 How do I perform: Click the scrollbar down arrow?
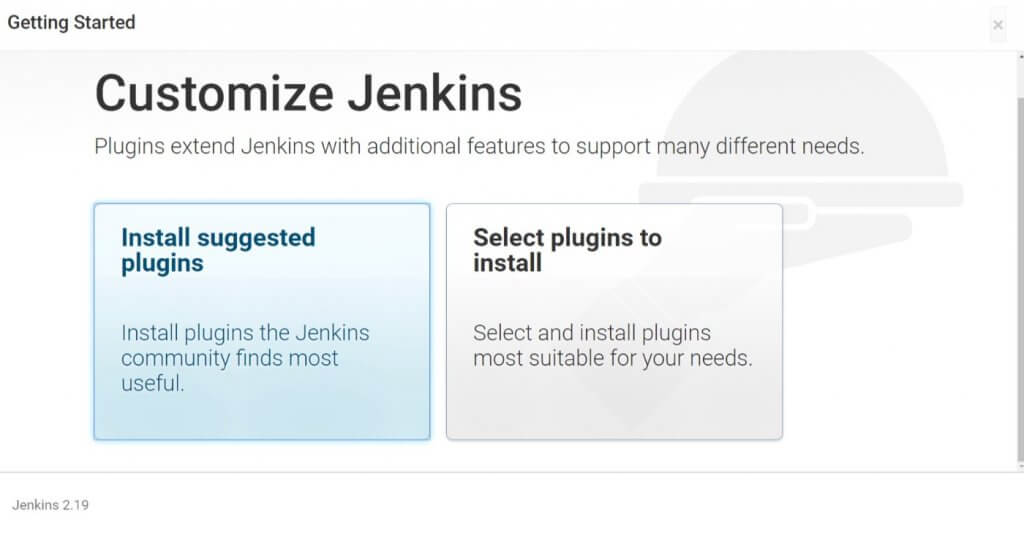(x=1020, y=466)
